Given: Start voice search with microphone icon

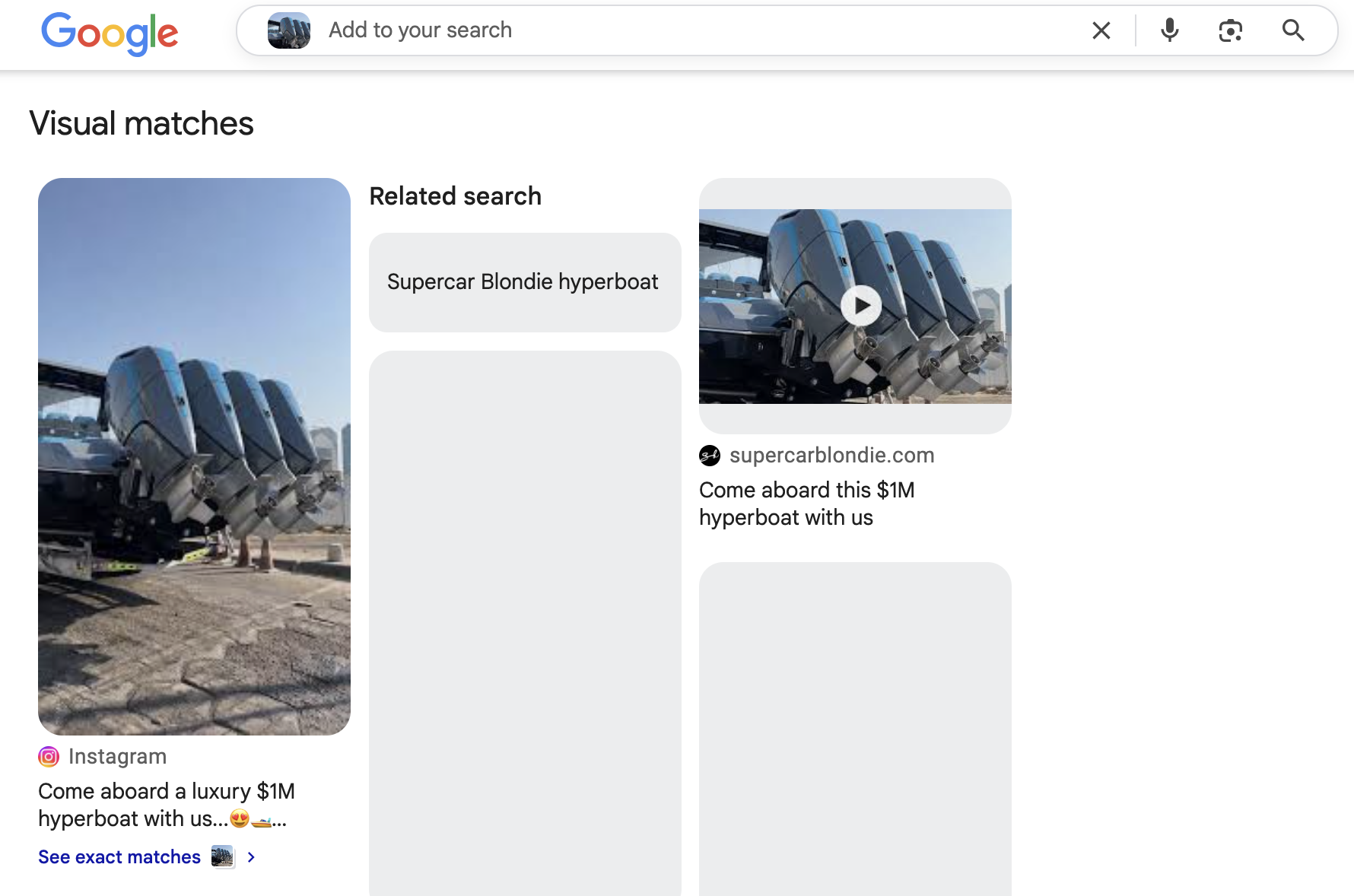Looking at the screenshot, I should (x=1169, y=30).
